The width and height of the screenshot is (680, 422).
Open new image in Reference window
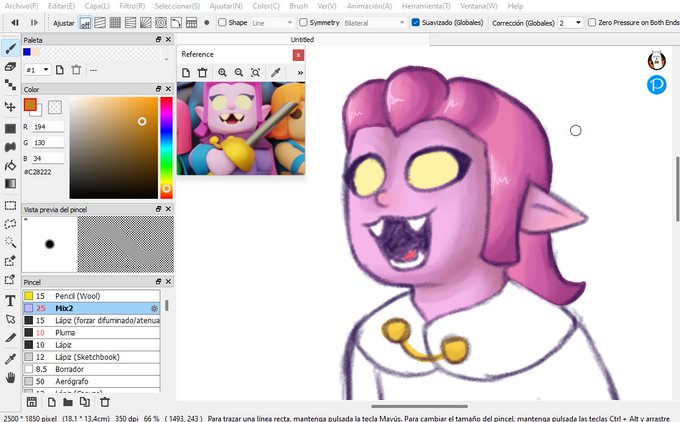pyautogui.click(x=186, y=72)
